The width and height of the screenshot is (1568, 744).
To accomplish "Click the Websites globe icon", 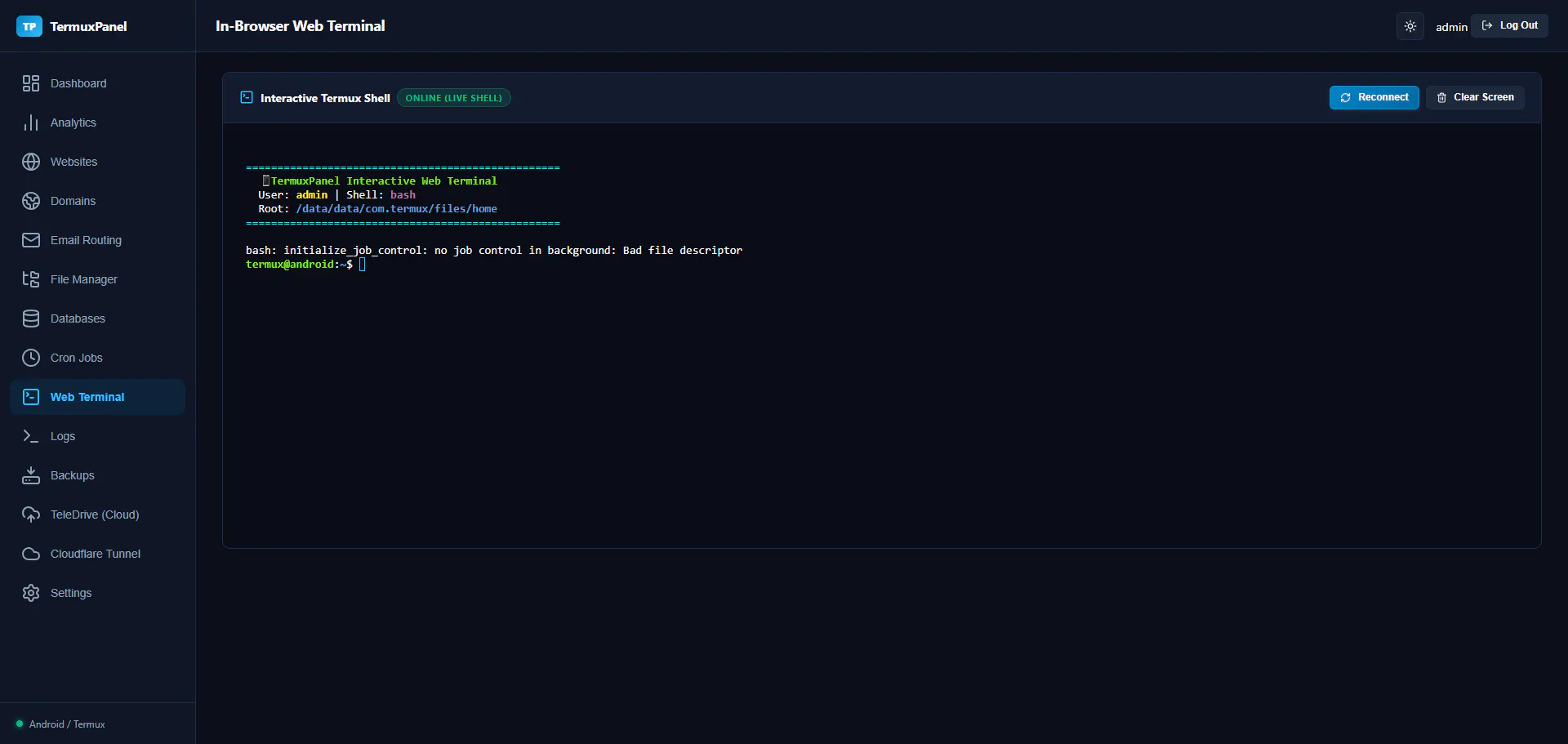I will click(x=31, y=162).
